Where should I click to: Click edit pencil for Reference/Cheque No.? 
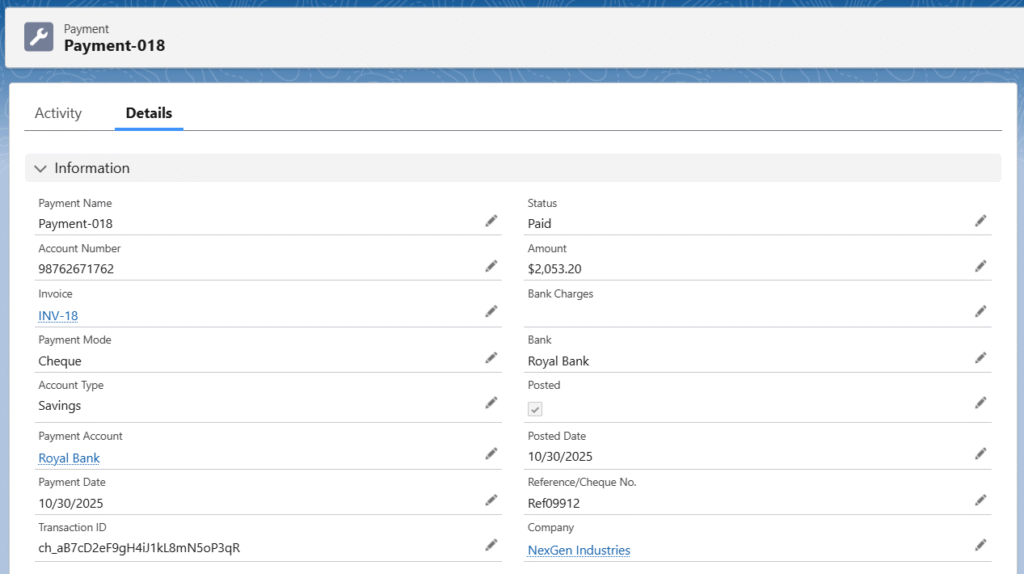click(x=981, y=499)
